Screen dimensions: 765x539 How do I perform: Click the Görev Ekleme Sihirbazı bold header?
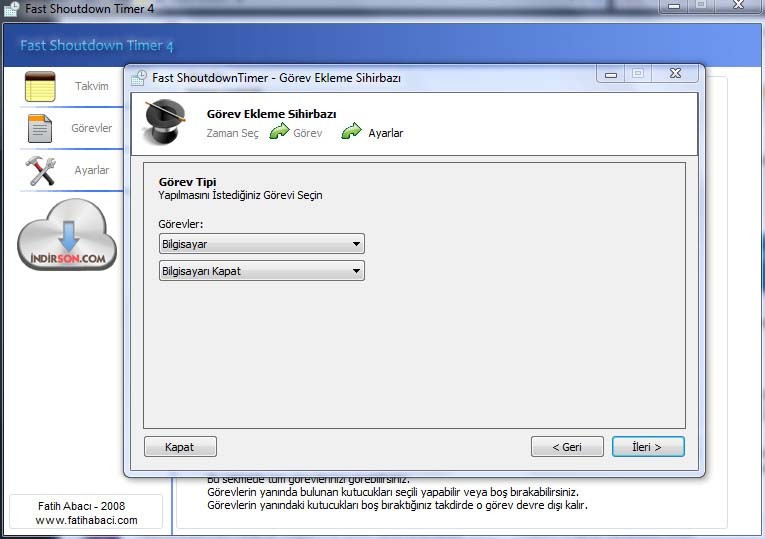coord(271,114)
